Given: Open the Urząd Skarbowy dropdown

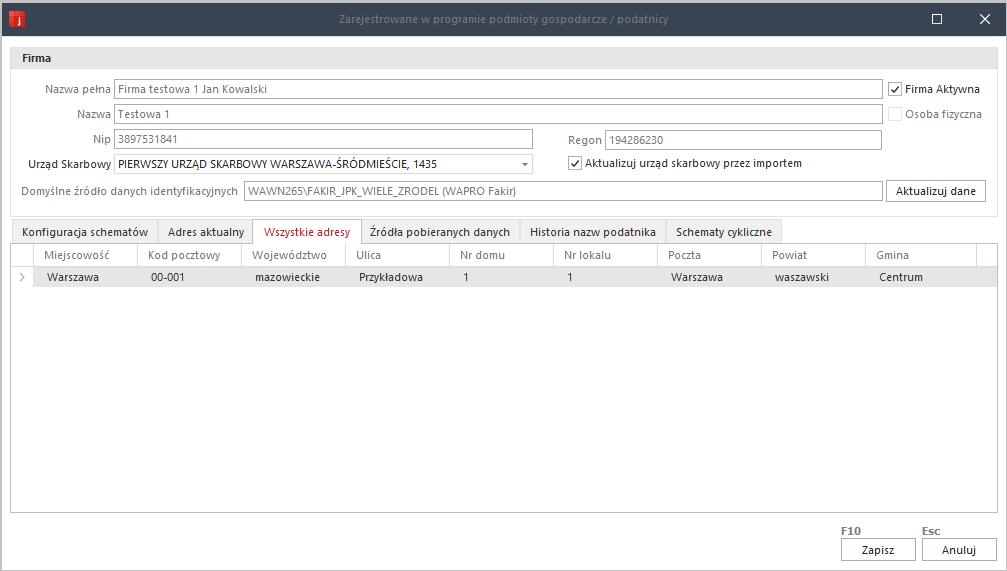Looking at the screenshot, I should [524, 164].
